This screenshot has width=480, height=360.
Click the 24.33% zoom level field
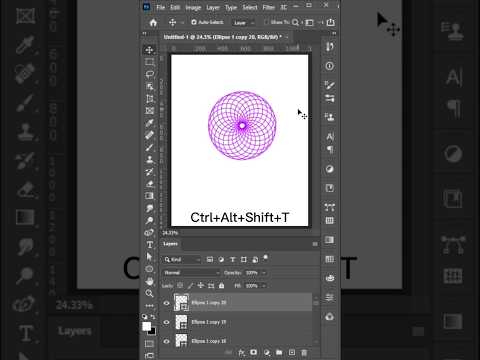(170, 233)
